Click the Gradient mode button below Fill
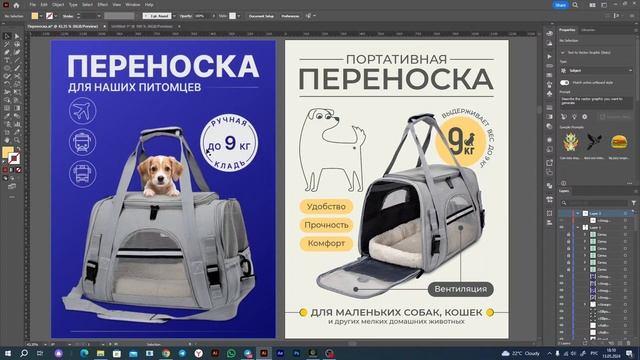The width and height of the screenshot is (640, 360). pos(12,170)
